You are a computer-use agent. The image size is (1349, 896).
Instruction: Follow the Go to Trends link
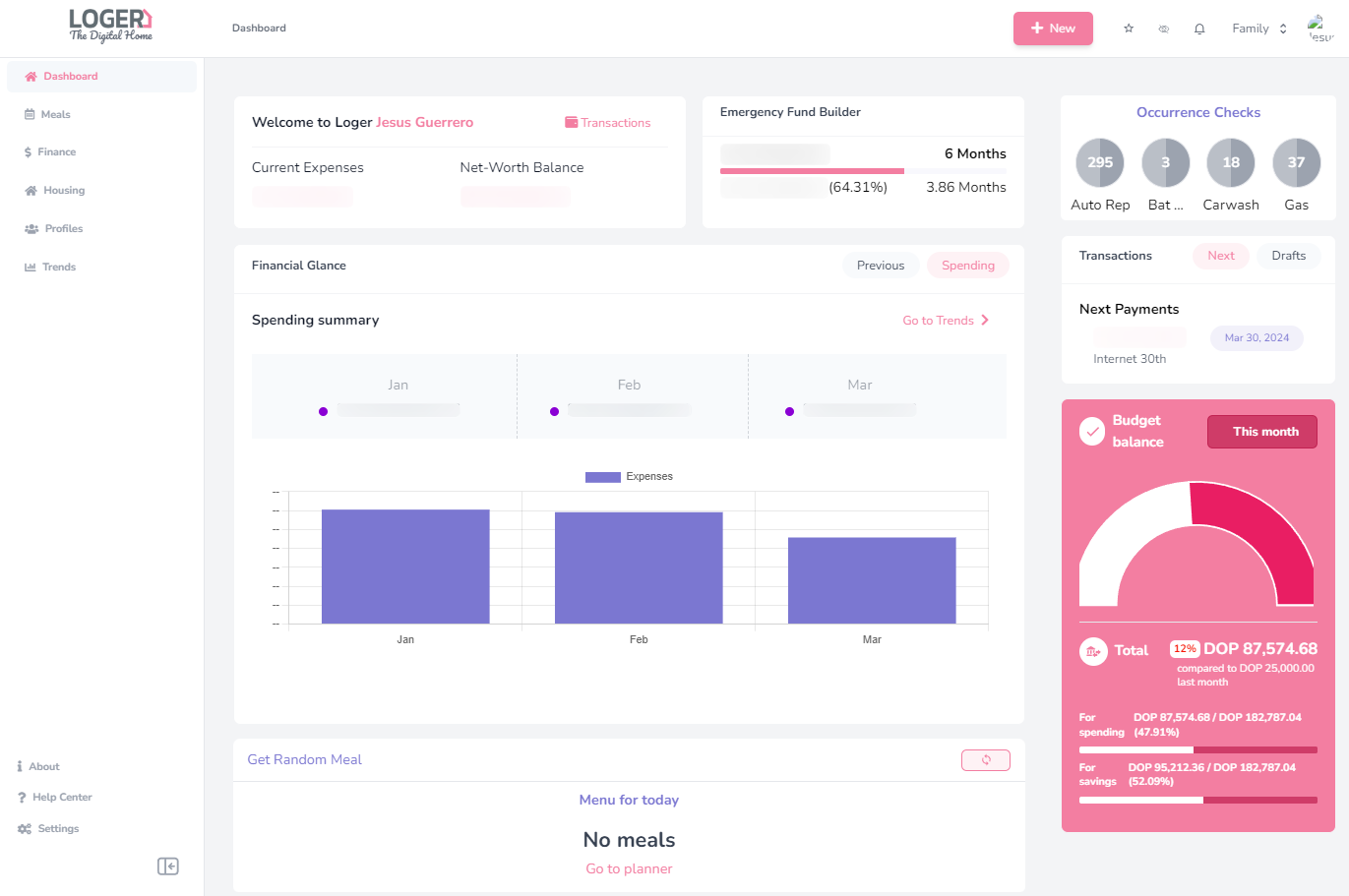pos(946,321)
